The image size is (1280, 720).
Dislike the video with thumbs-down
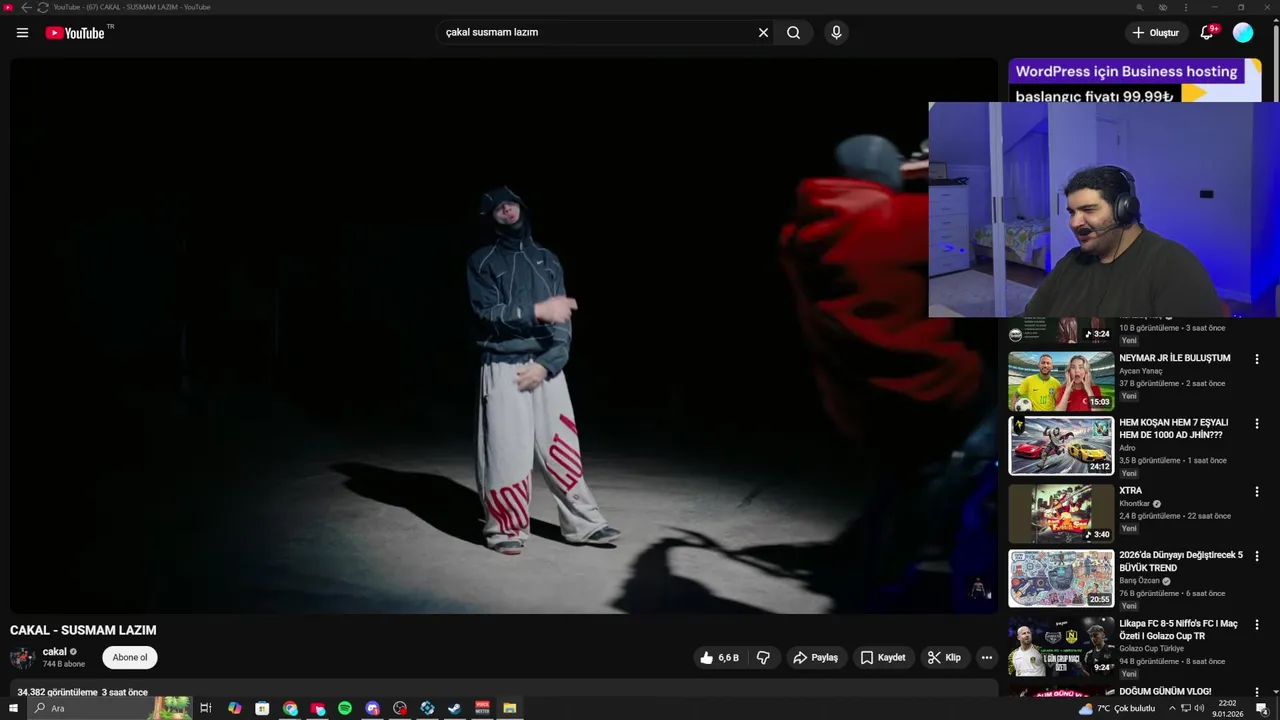pyautogui.click(x=763, y=658)
